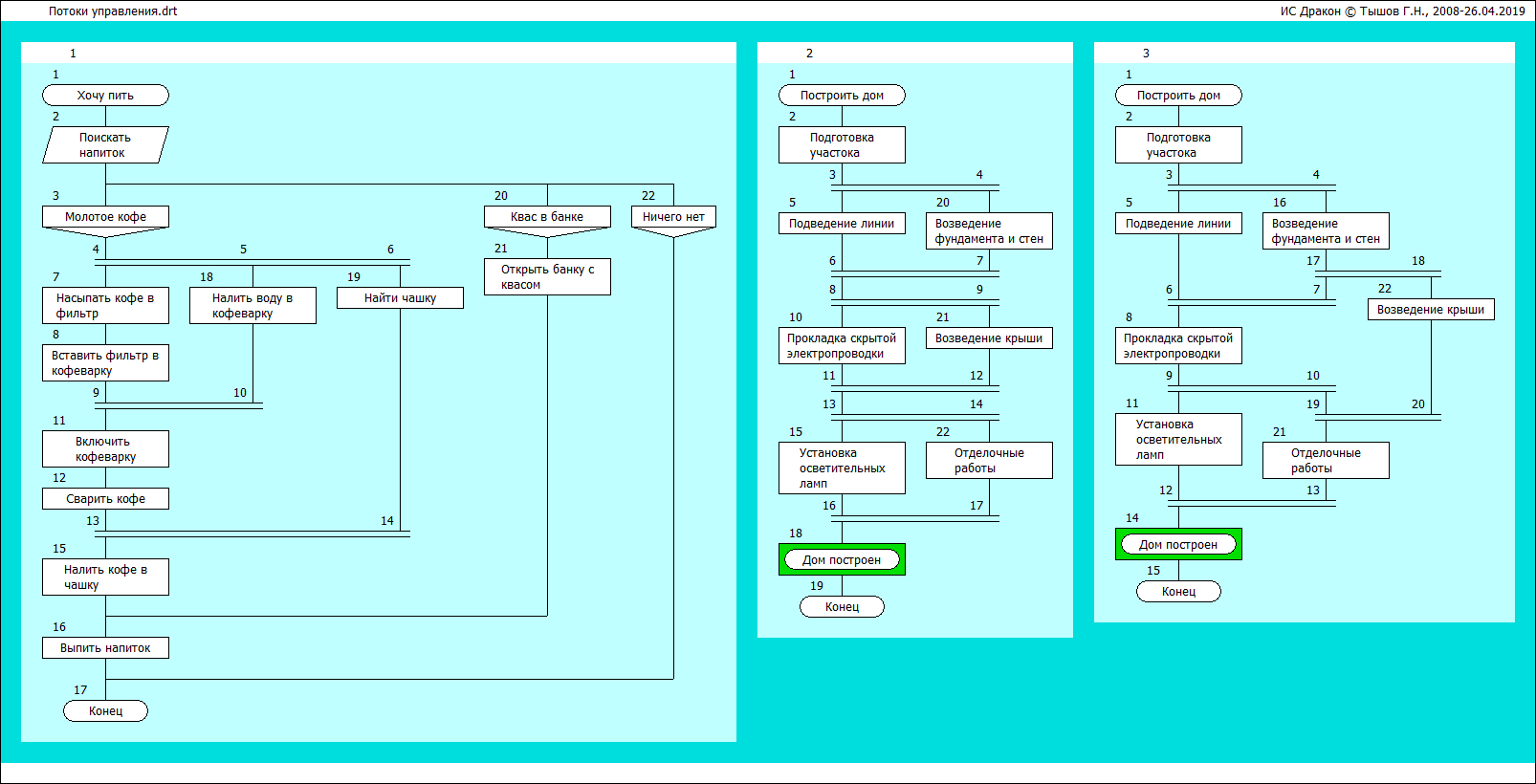Click 'Построить дом' header in diagram 2

tap(842, 96)
